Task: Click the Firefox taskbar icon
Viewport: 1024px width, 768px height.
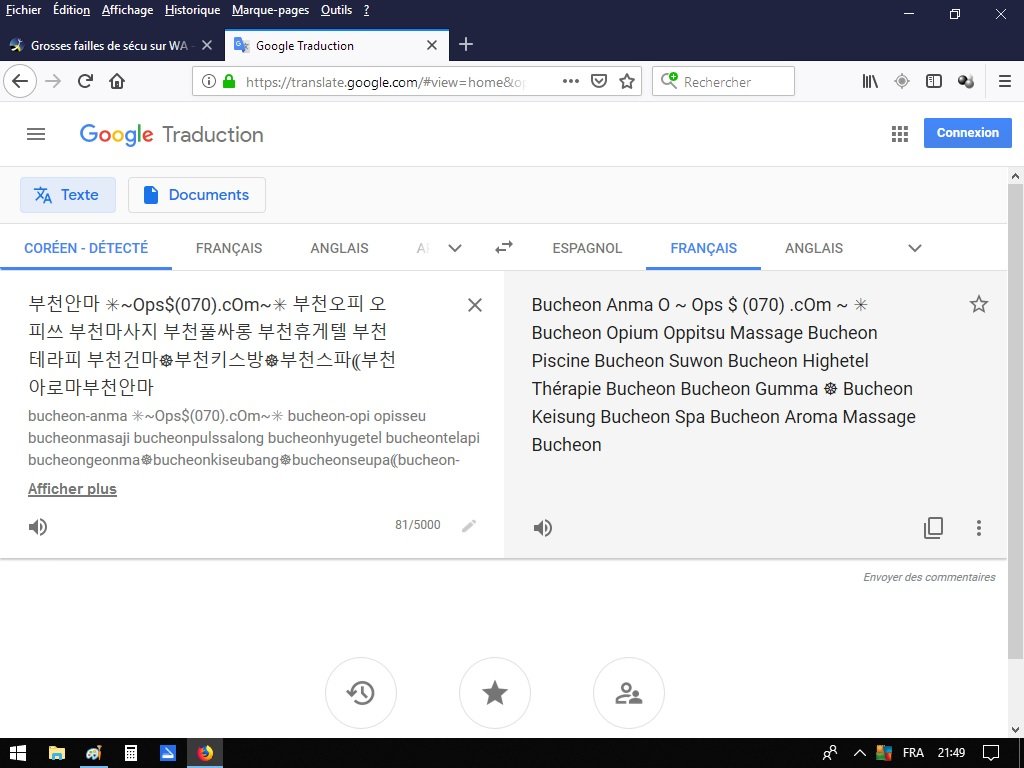Action: pyautogui.click(x=205, y=753)
